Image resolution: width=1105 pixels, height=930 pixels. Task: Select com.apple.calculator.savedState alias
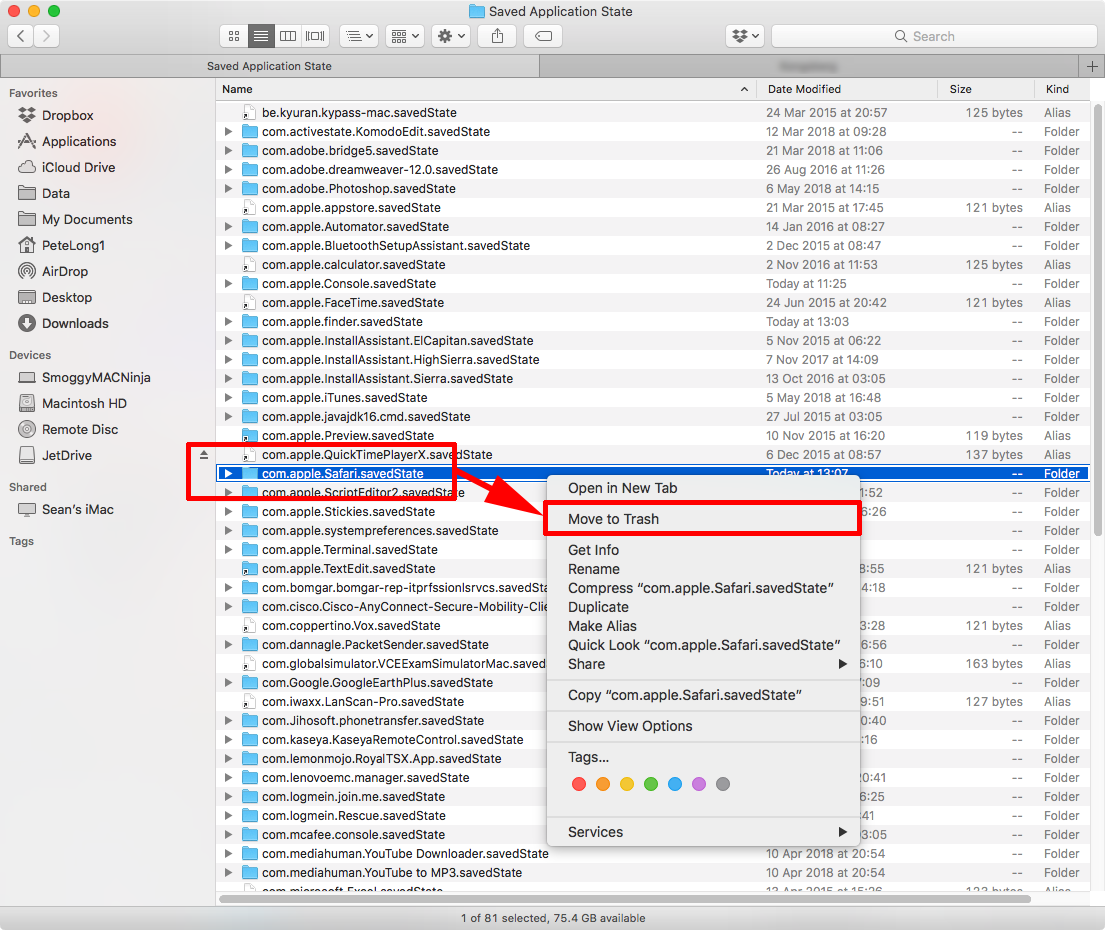(x=653, y=265)
